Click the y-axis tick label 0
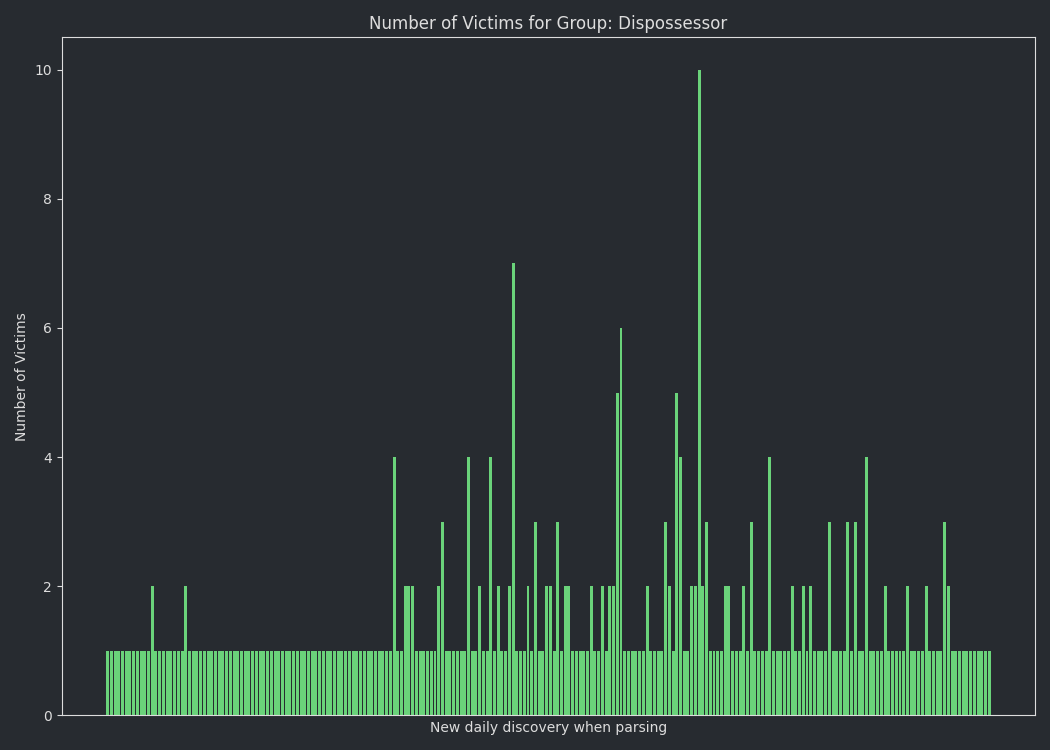Viewport: 1050px width, 750px height. pyautogui.click(x=48, y=716)
